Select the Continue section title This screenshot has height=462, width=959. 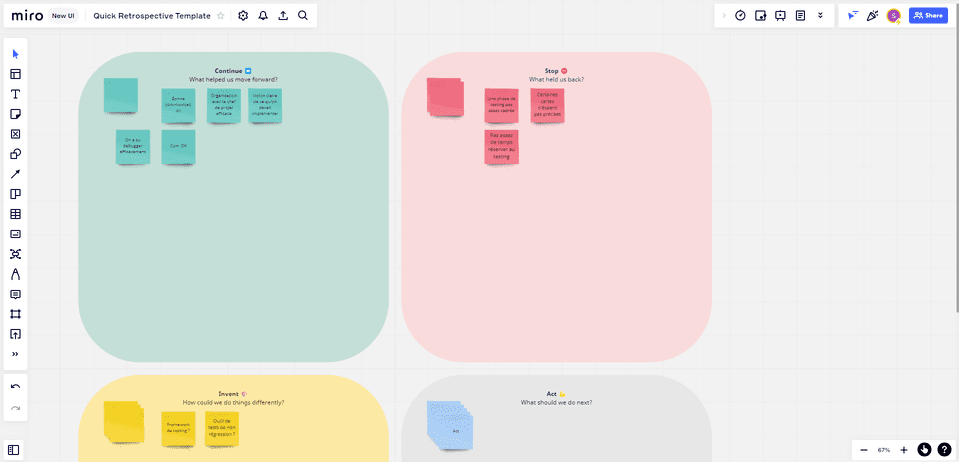click(x=232, y=71)
